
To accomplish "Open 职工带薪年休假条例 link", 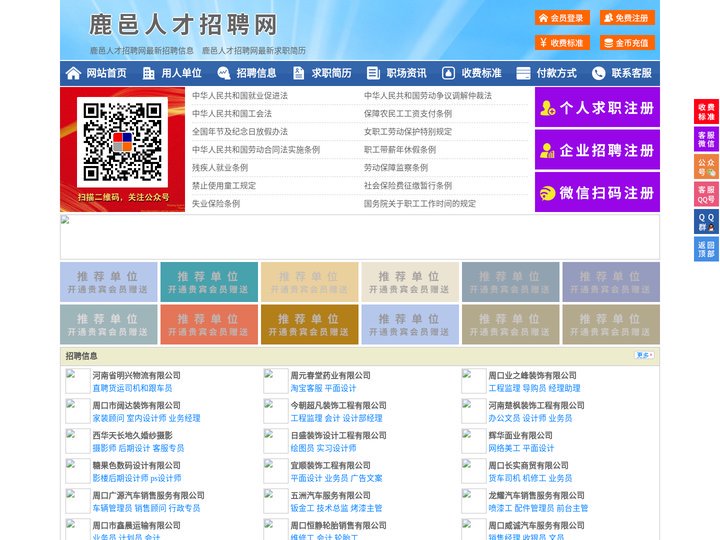I will (400, 150).
